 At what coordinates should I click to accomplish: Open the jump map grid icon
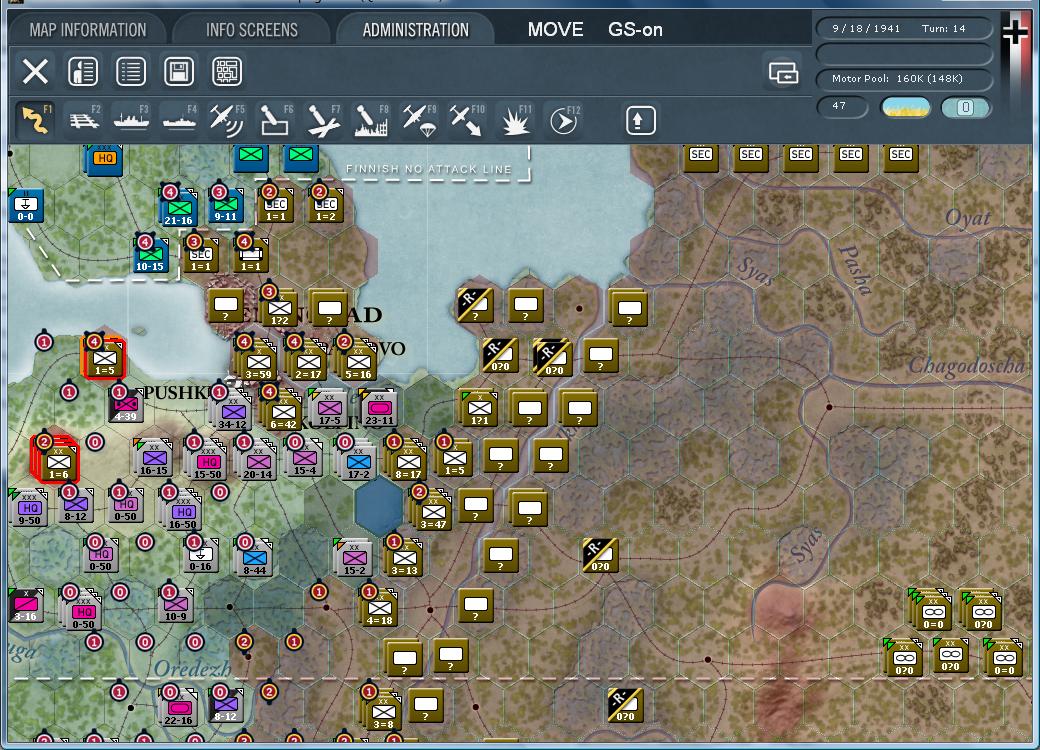pos(228,72)
